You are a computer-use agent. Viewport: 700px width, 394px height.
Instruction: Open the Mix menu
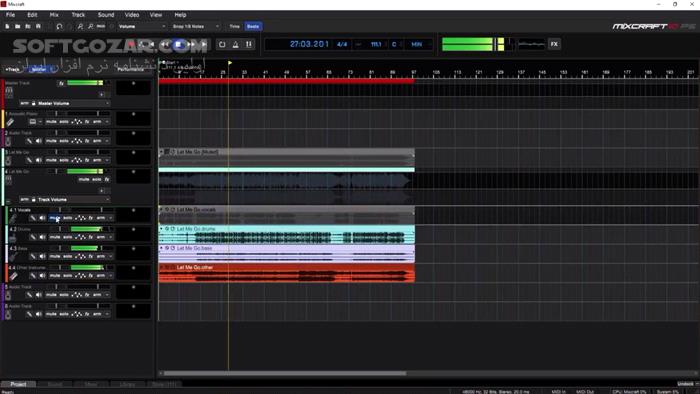(54, 15)
